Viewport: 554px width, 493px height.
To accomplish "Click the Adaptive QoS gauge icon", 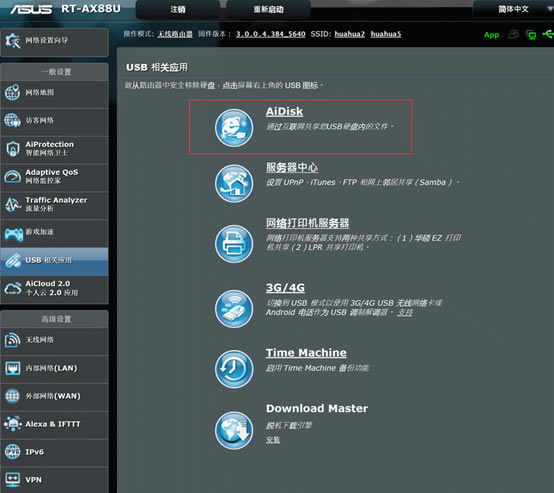I will coord(13,176).
